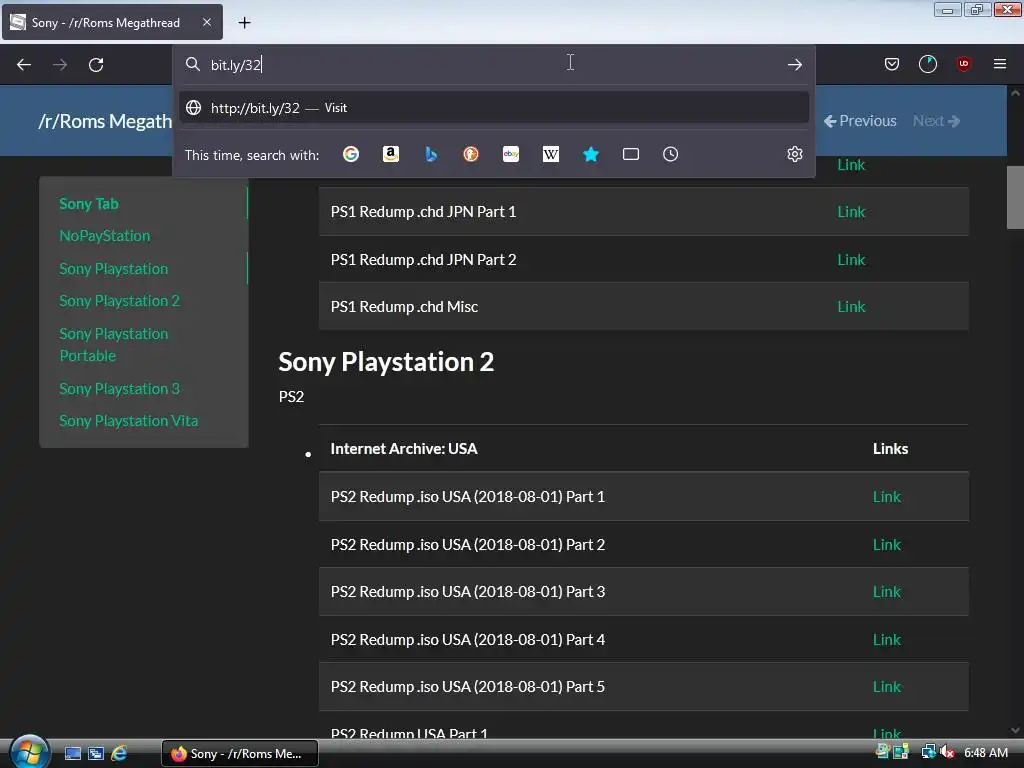Jump to Sony Playstation Portable section
This screenshot has height=768, width=1024.
(114, 345)
